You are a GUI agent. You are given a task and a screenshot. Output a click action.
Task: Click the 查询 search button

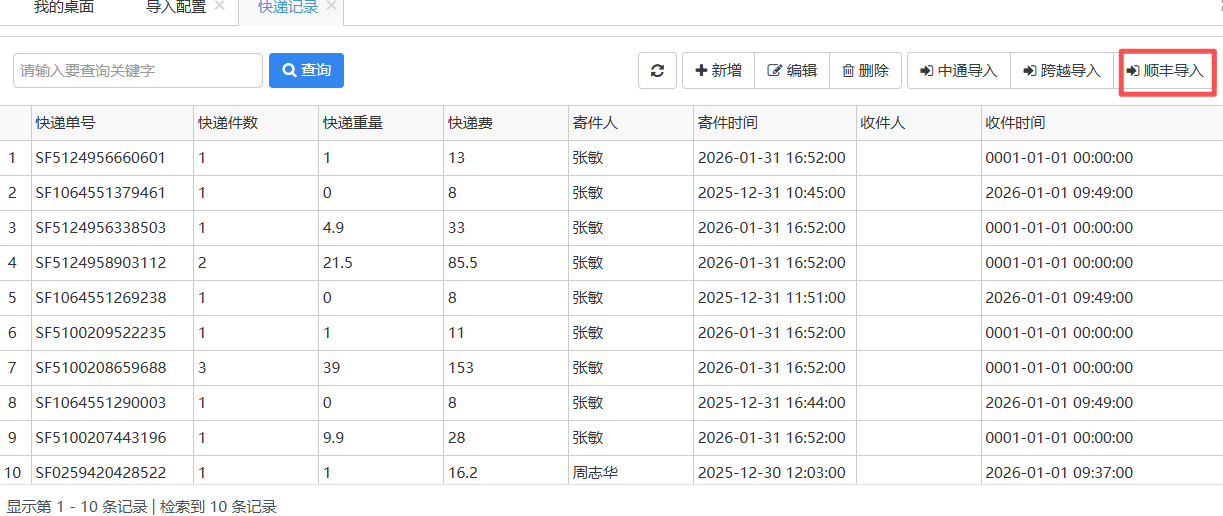coord(306,70)
